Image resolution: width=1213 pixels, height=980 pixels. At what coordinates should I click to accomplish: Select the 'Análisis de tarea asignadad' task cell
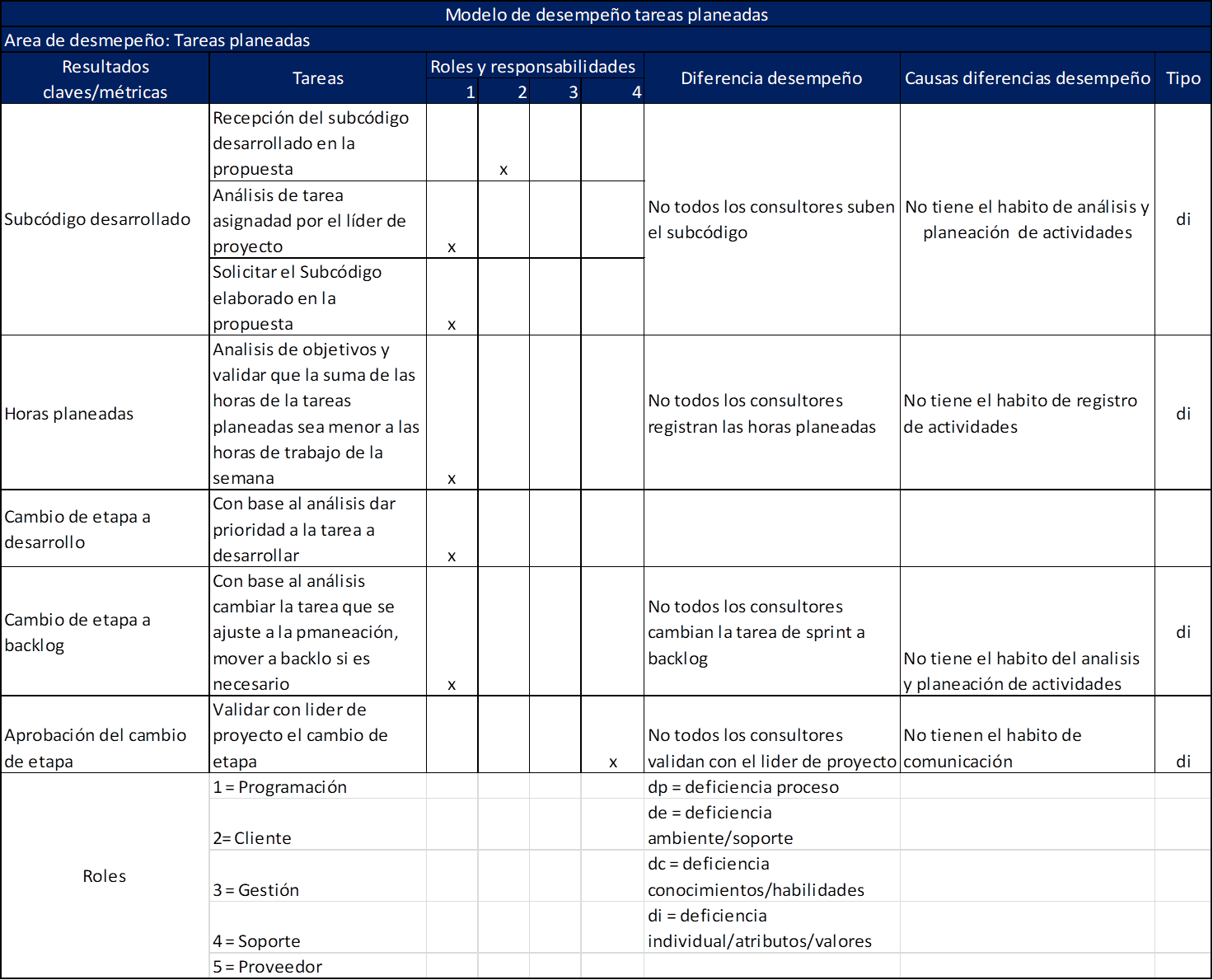(318, 220)
